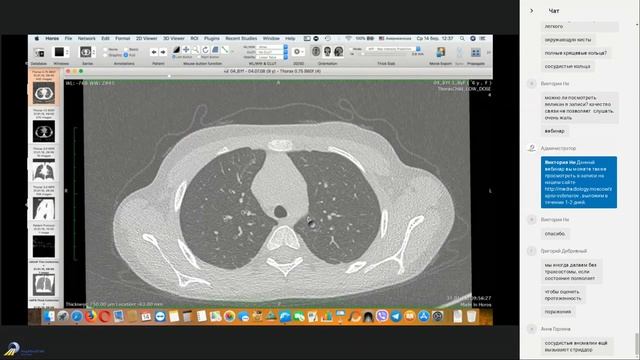Select the Zoom magnifier tool
Image resolution: width=640 pixels, height=360 pixels.
(196, 50)
